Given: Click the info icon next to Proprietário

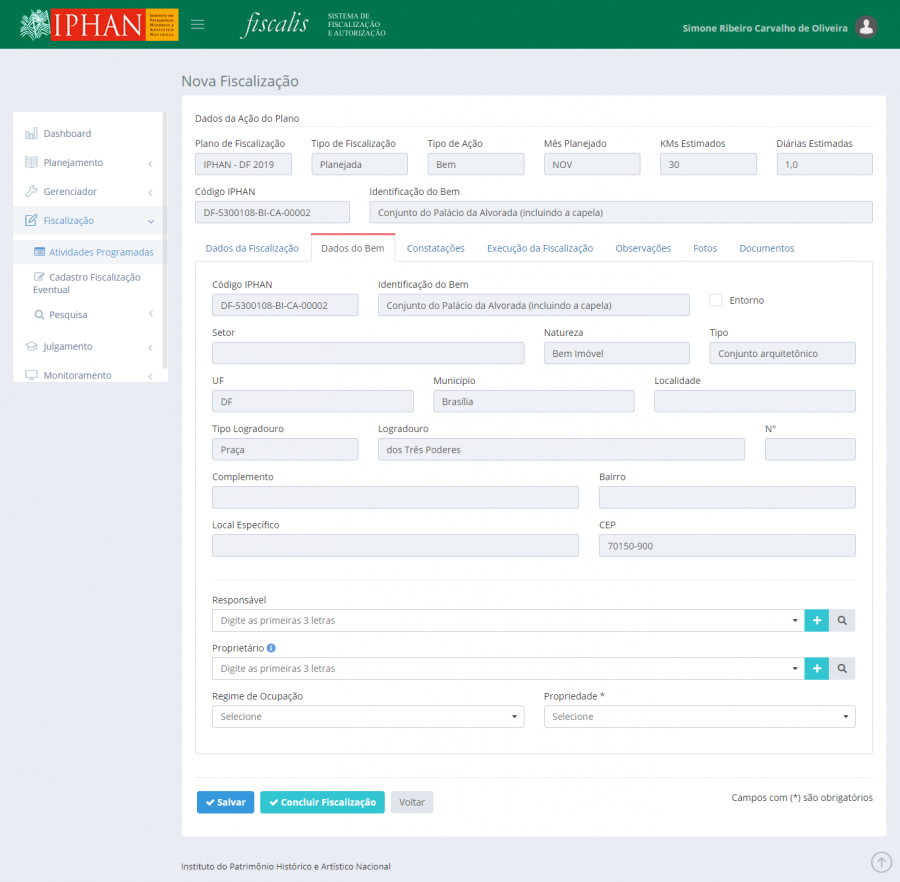Looking at the screenshot, I should click(271, 648).
